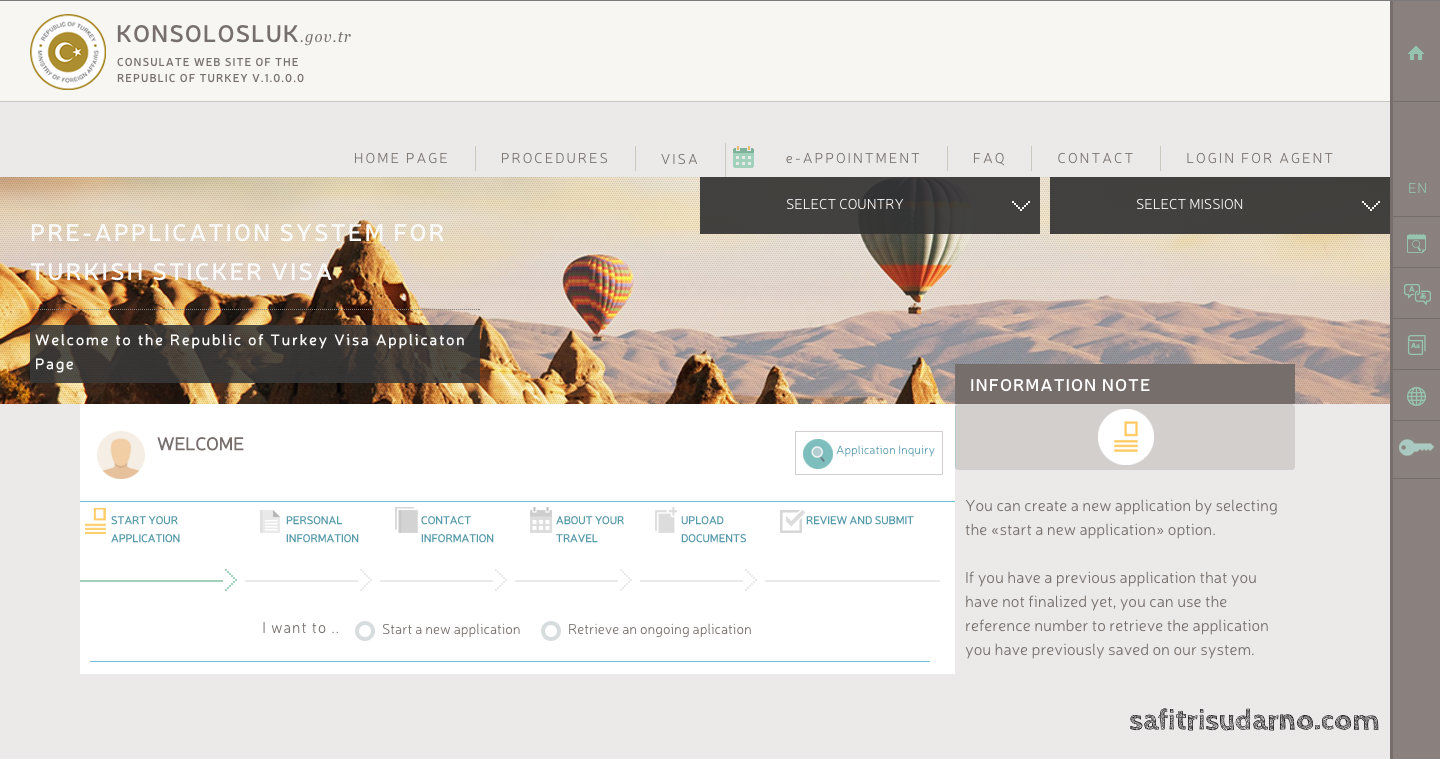This screenshot has width=1440, height=759.
Task: Select 'Start a new application' radio button
Action: [x=365, y=631]
